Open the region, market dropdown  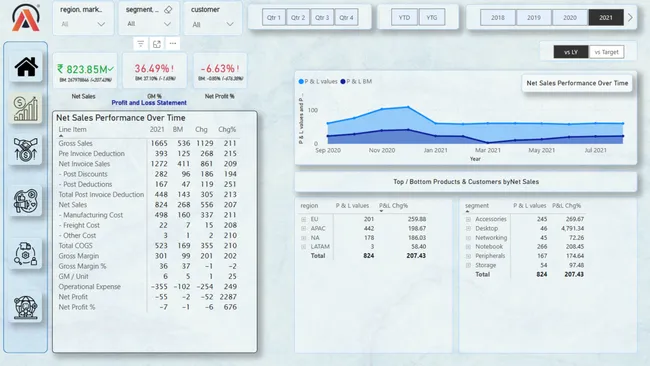83,18
